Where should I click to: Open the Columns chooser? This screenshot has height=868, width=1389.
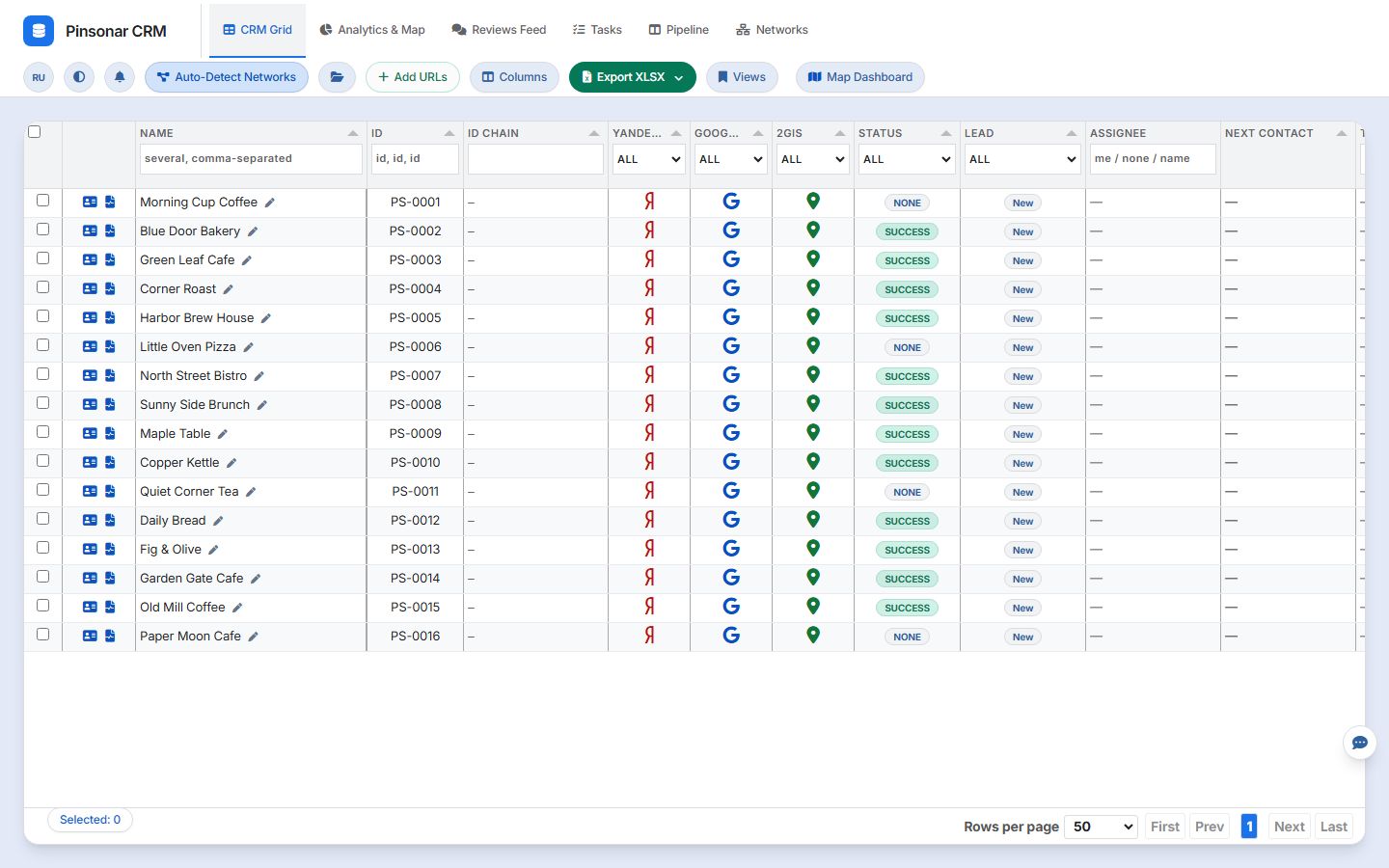[x=514, y=77]
